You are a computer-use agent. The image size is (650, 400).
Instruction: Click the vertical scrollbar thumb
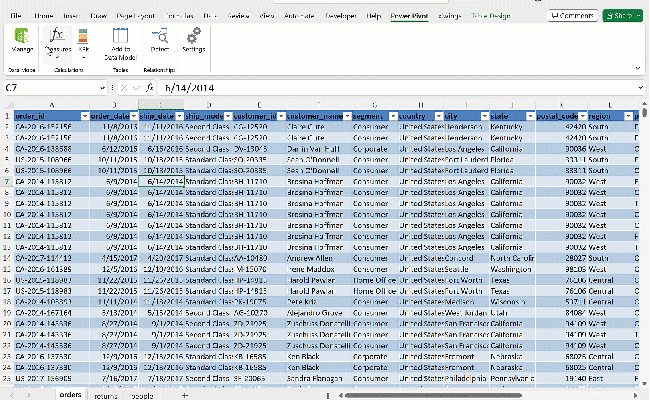tap(644, 112)
